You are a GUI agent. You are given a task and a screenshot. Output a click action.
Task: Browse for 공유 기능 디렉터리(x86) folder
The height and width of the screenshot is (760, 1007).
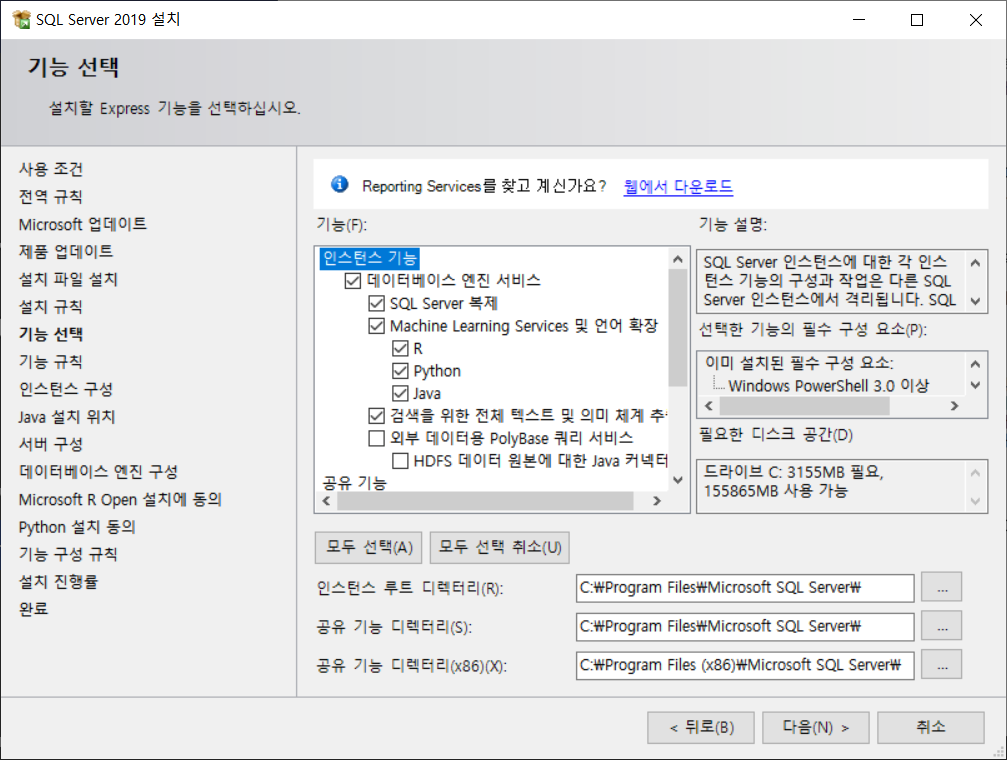pos(941,664)
